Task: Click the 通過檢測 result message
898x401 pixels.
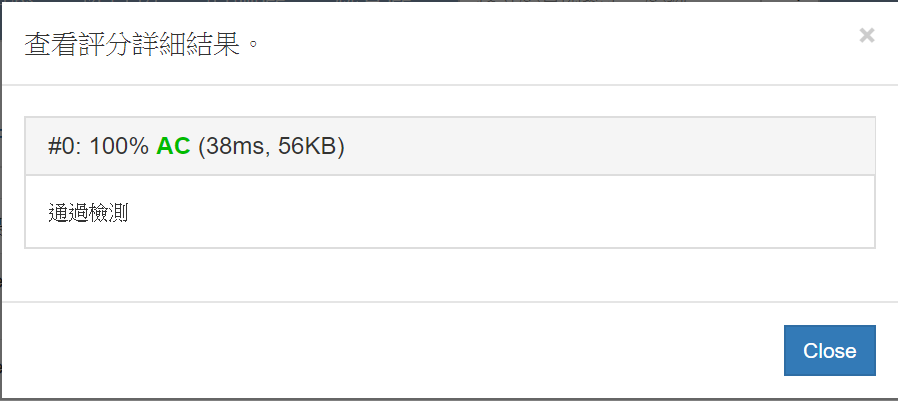Action: tap(89, 212)
